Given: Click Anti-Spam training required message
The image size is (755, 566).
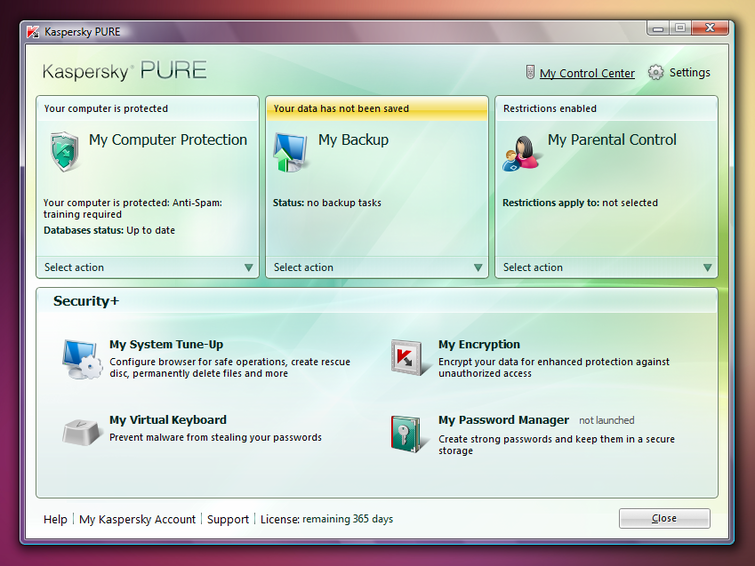Looking at the screenshot, I should click(133, 209).
